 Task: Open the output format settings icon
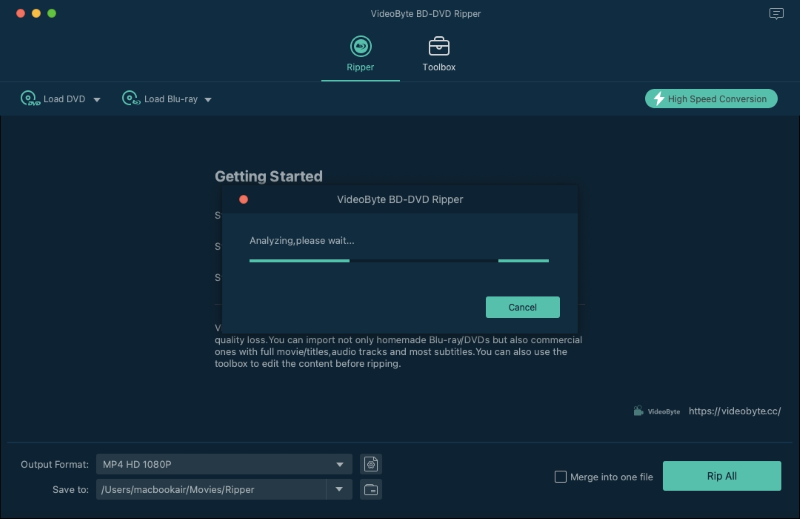(371, 464)
